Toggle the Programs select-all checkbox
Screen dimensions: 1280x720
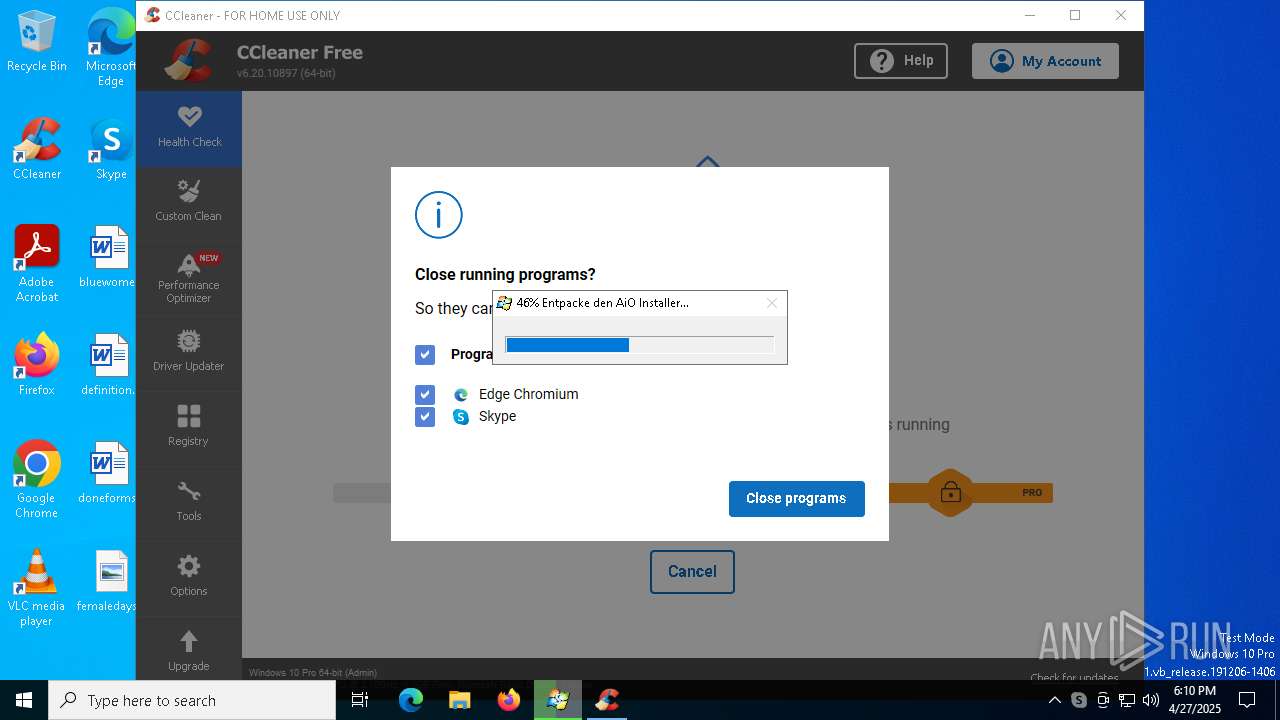pos(425,354)
